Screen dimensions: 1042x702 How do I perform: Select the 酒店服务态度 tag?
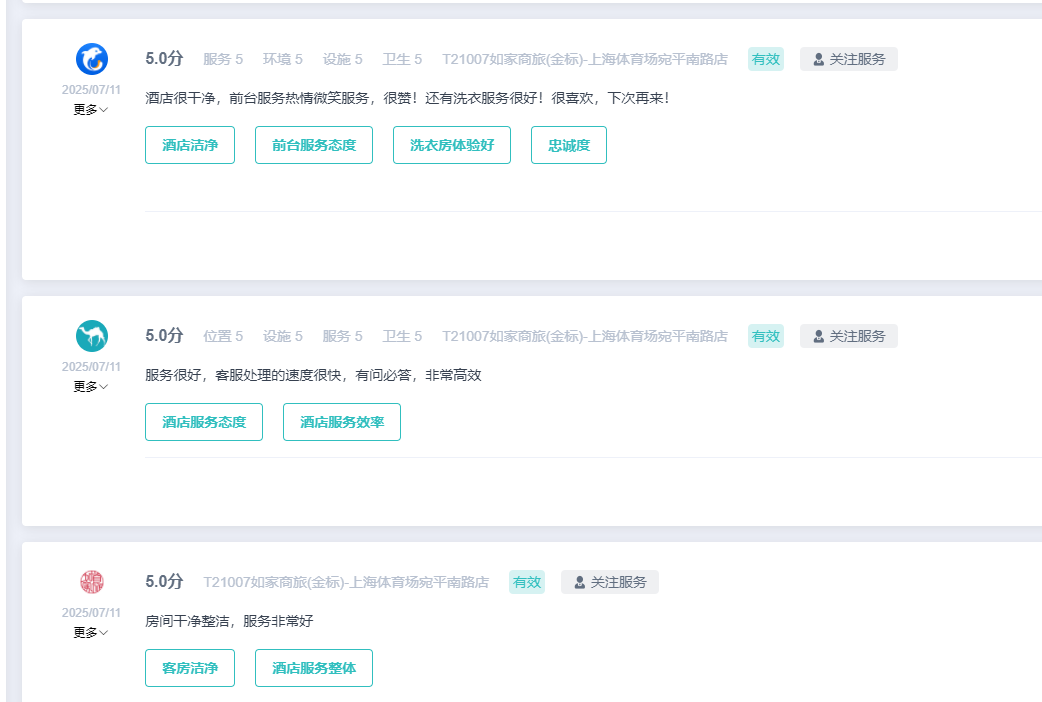(x=204, y=422)
